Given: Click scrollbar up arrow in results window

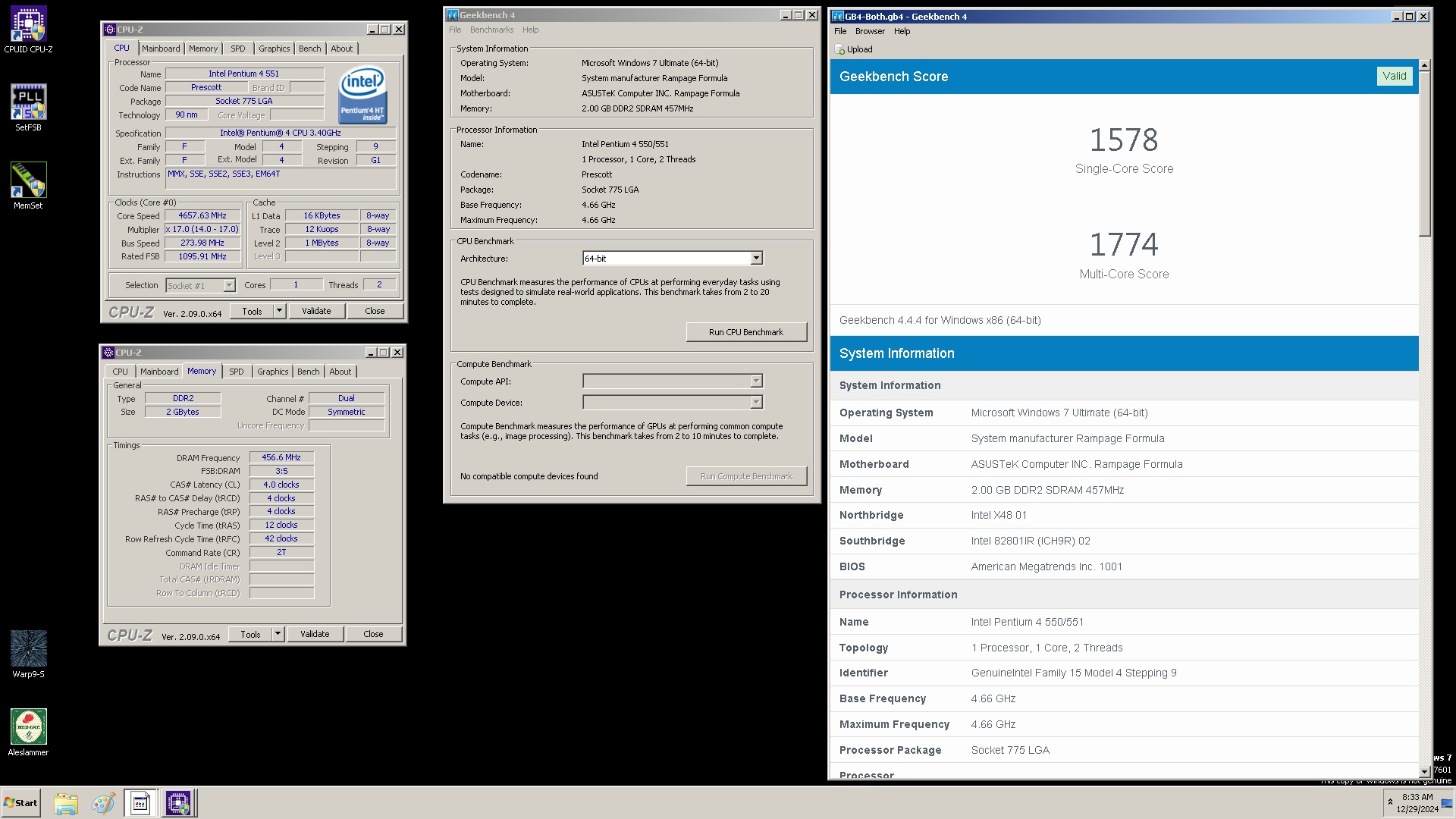Looking at the screenshot, I should [x=1424, y=66].
